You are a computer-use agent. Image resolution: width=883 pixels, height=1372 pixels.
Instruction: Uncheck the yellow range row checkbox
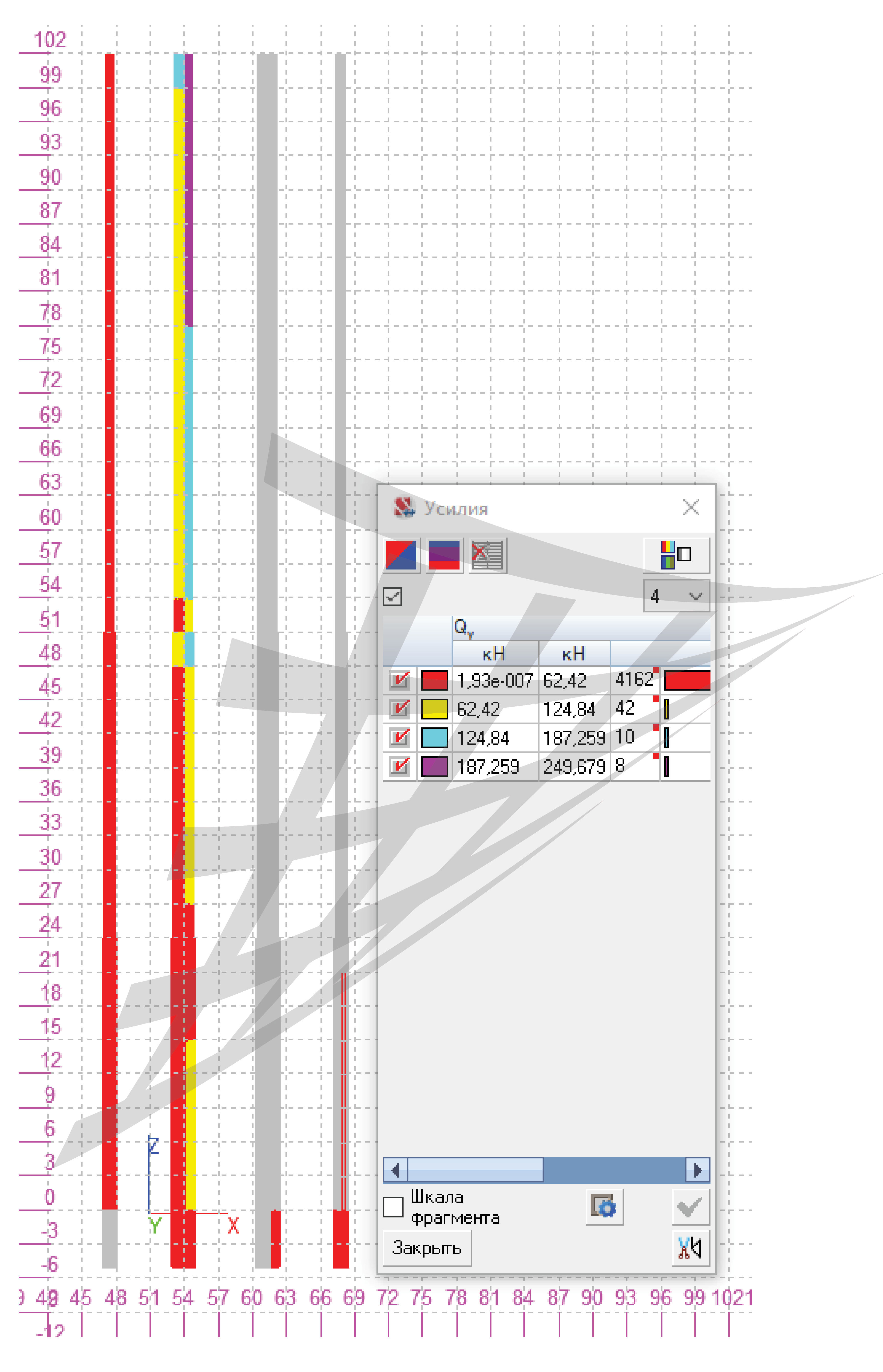click(x=400, y=709)
